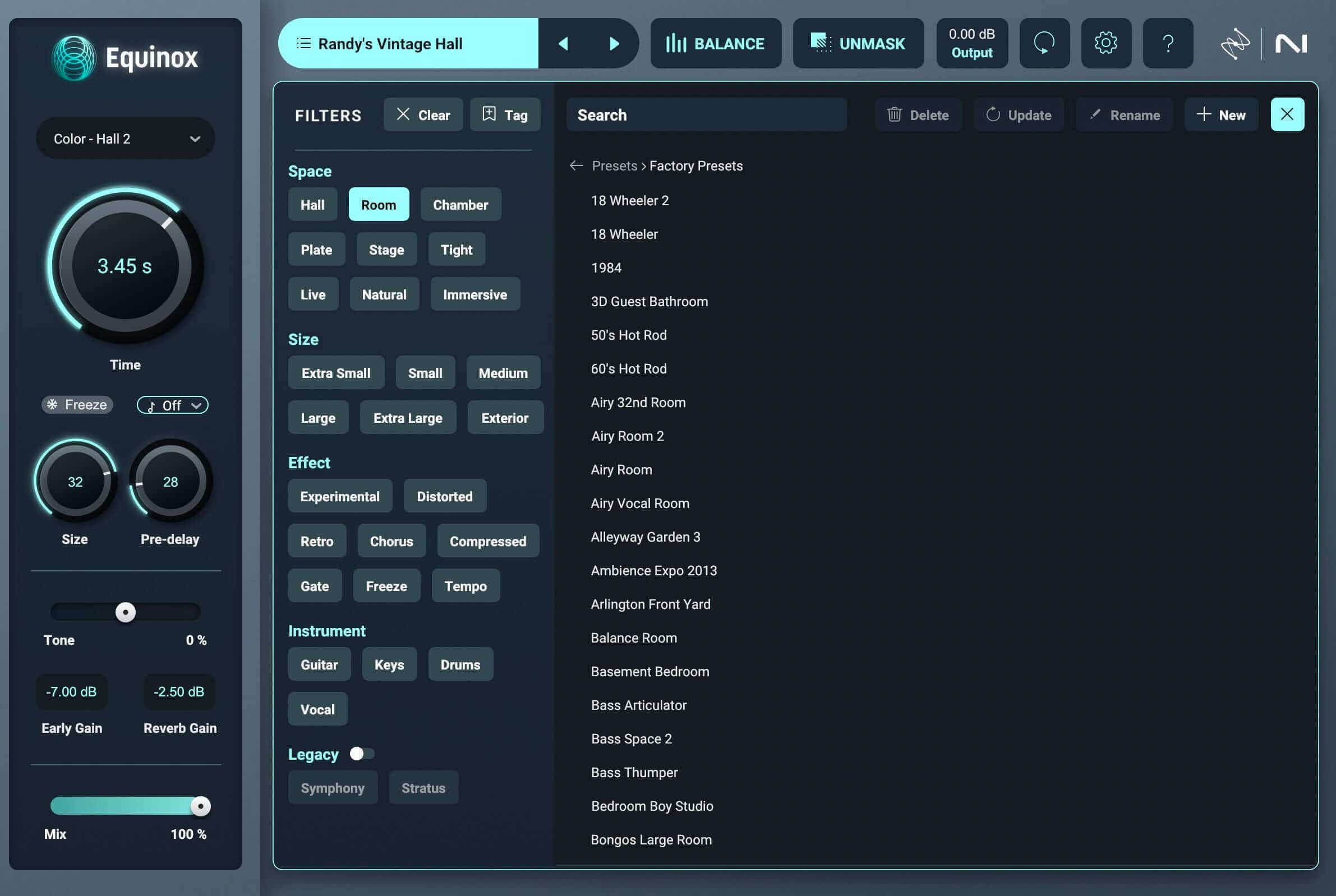
Task: Open the Color - Hall 2 dropdown
Action: tap(126, 138)
